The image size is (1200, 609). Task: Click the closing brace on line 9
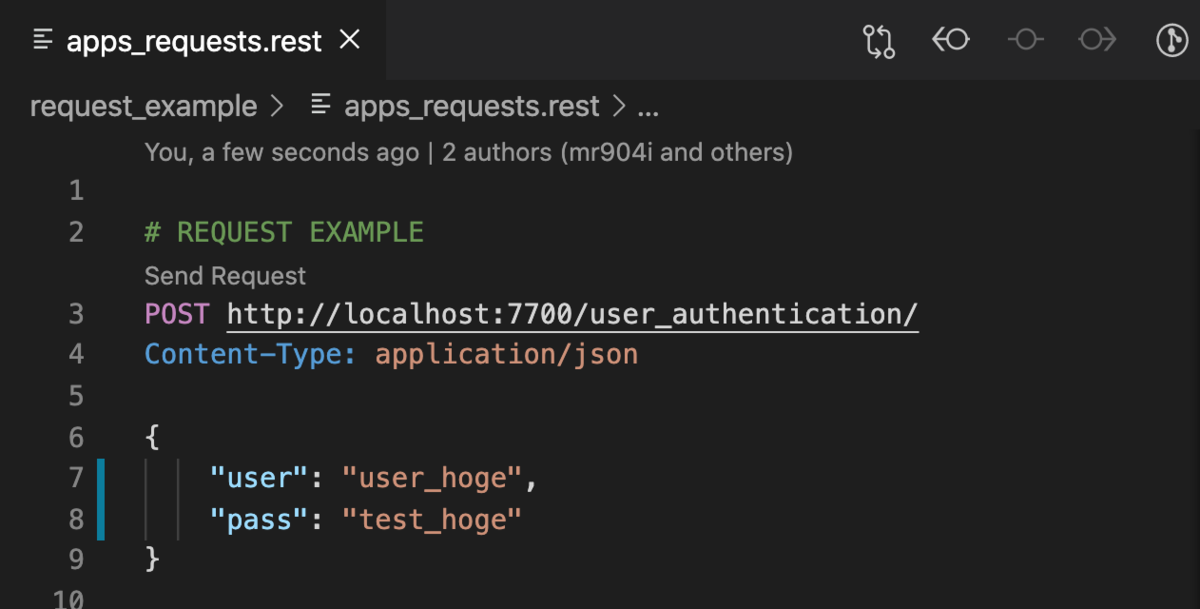[152, 559]
